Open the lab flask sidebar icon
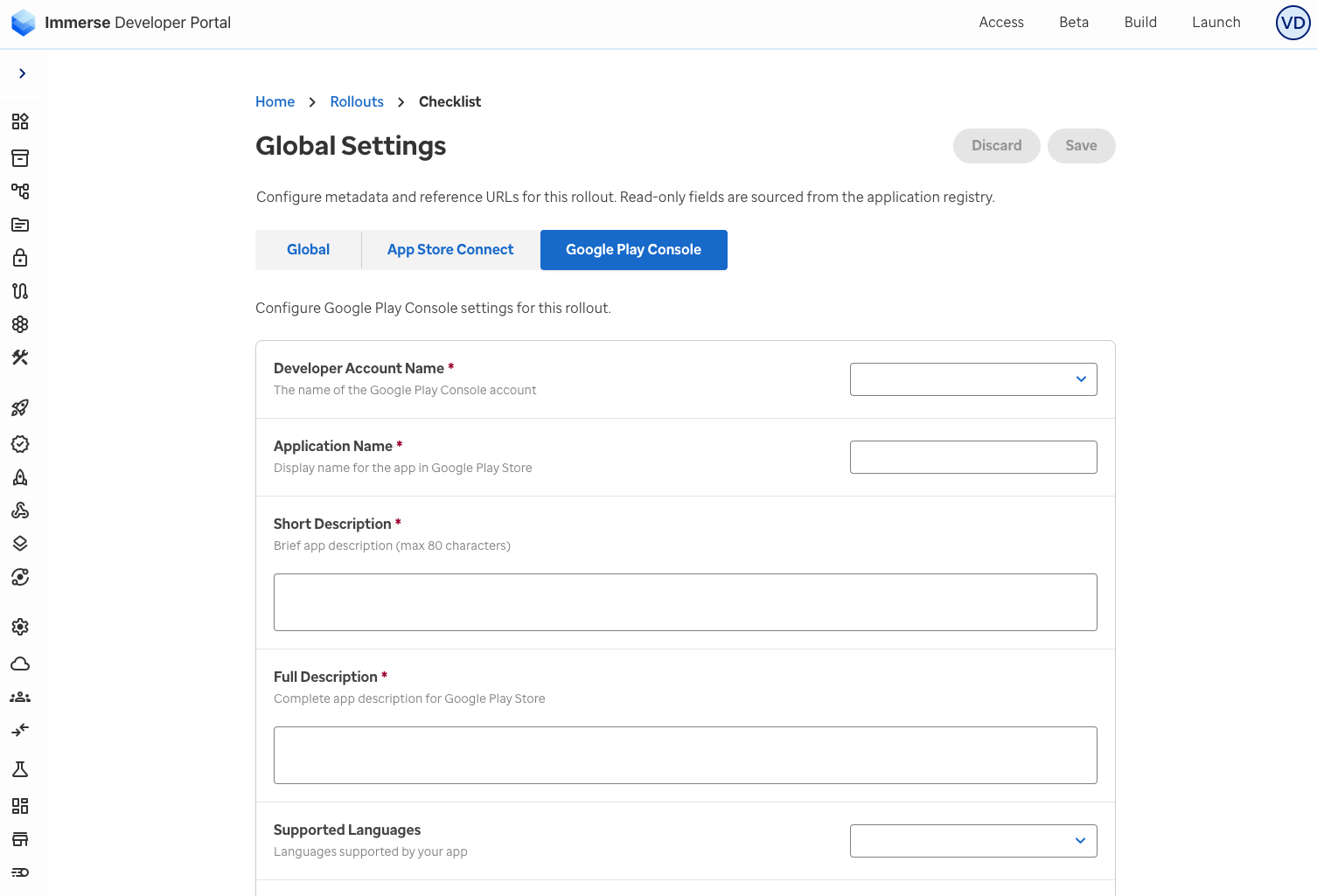 [x=20, y=769]
